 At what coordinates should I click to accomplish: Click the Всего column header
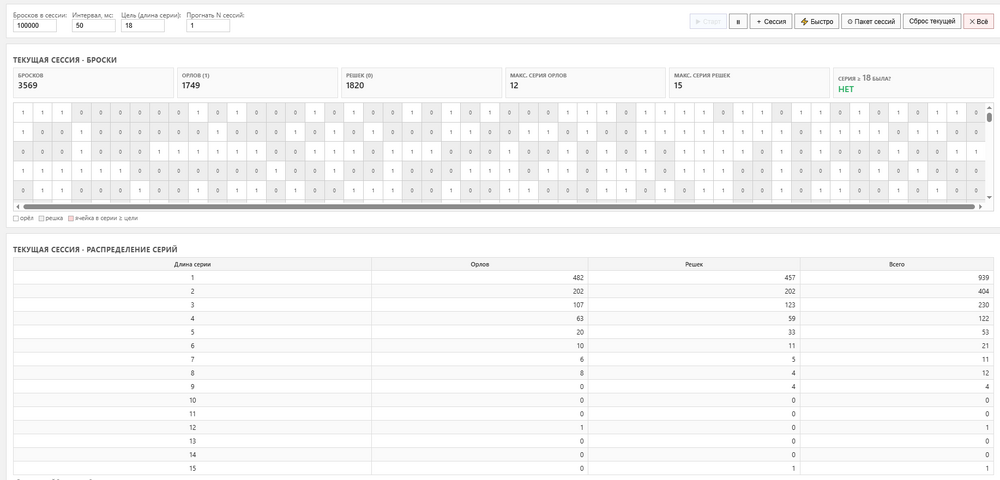(897, 265)
